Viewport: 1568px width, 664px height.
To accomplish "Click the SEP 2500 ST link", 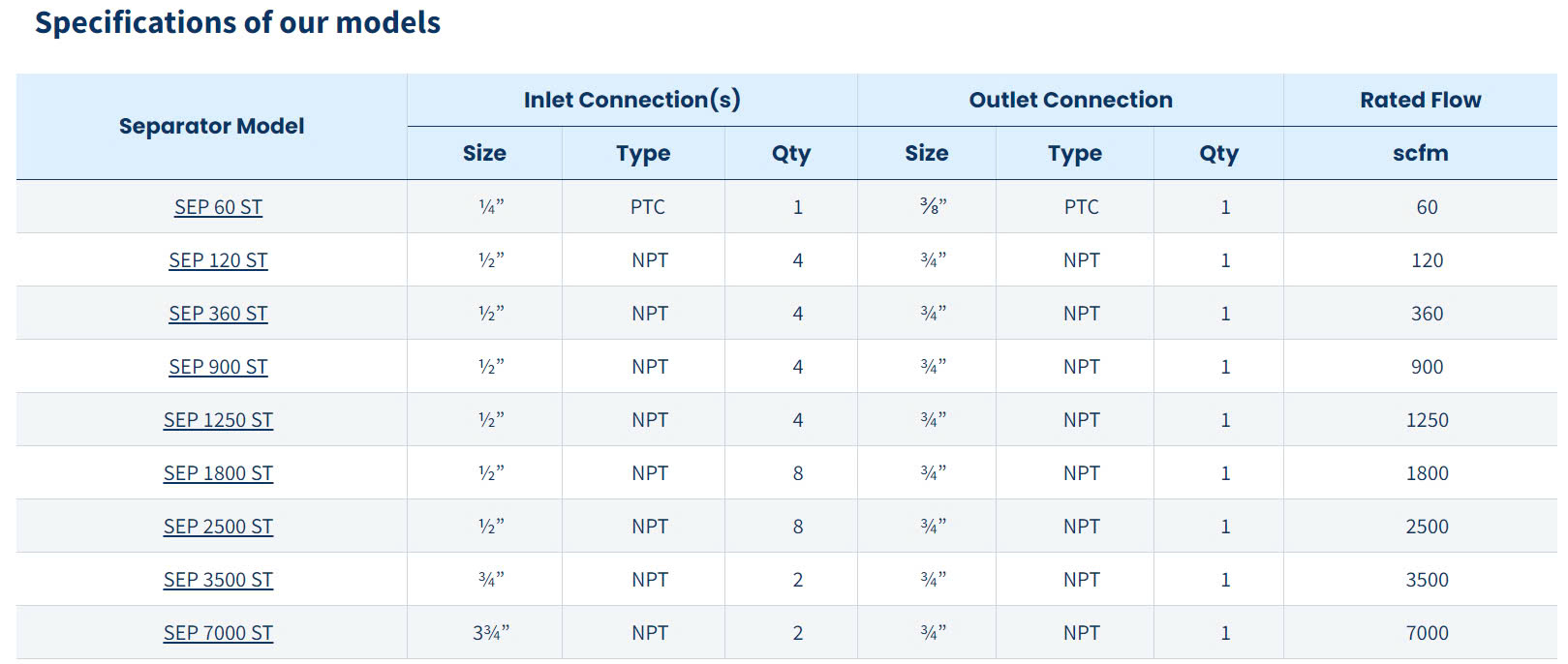I will click(x=218, y=527).
